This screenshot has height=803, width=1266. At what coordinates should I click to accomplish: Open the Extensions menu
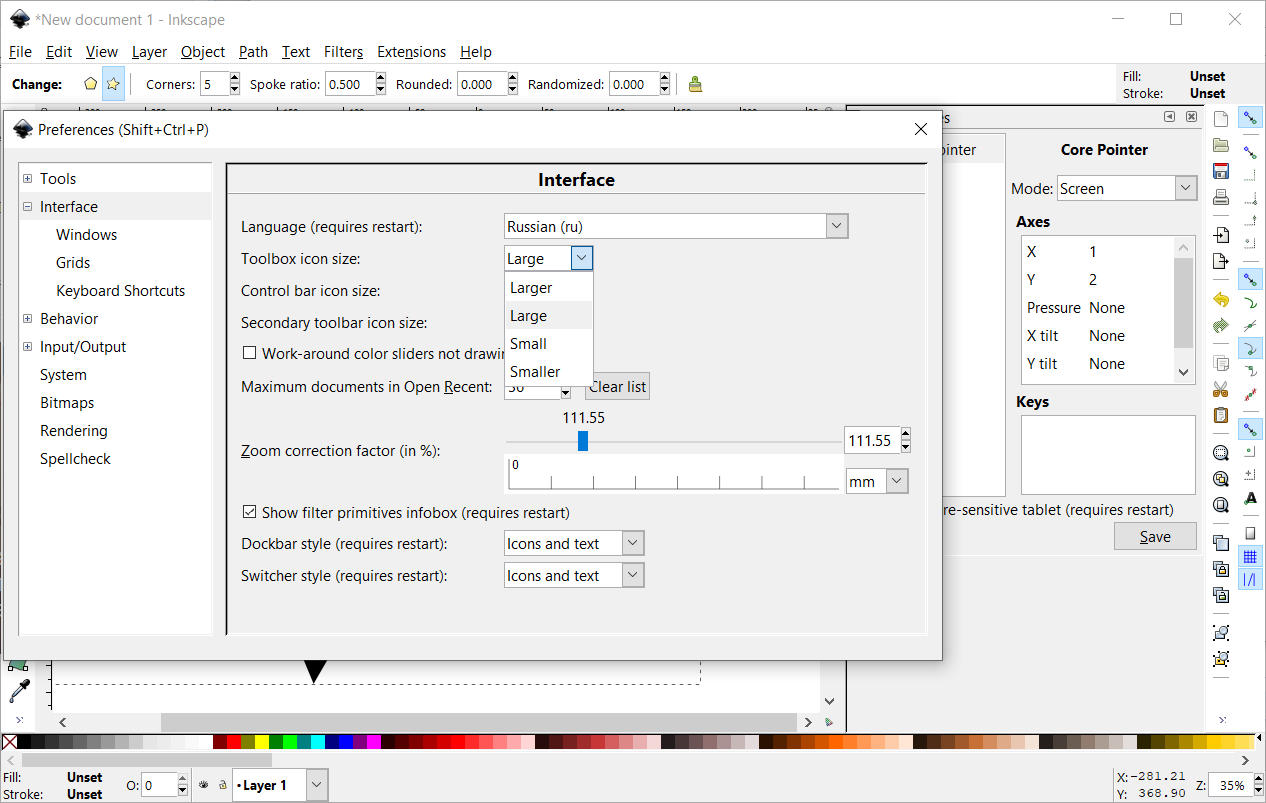[411, 52]
